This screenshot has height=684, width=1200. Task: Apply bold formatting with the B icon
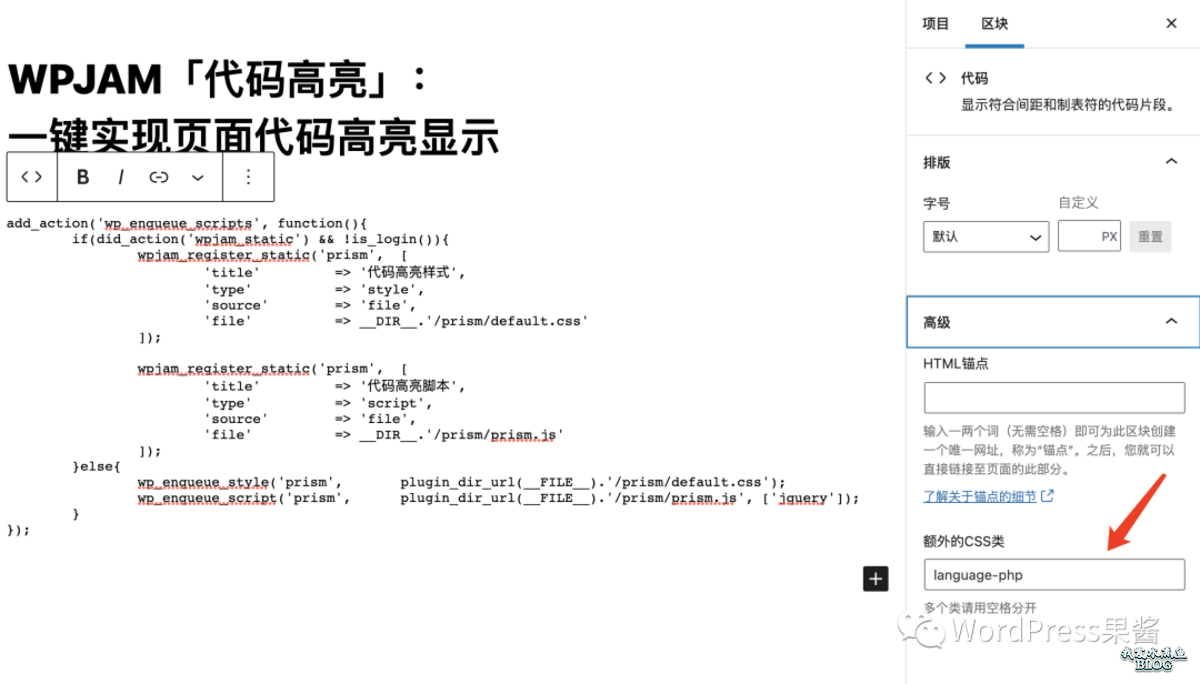(83, 177)
